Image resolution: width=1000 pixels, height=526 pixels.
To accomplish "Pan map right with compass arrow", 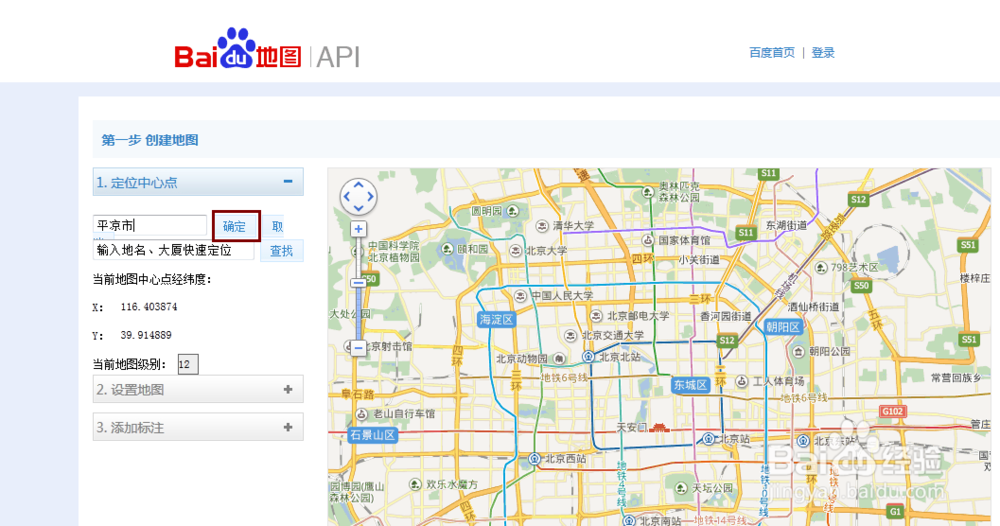I will (371, 197).
